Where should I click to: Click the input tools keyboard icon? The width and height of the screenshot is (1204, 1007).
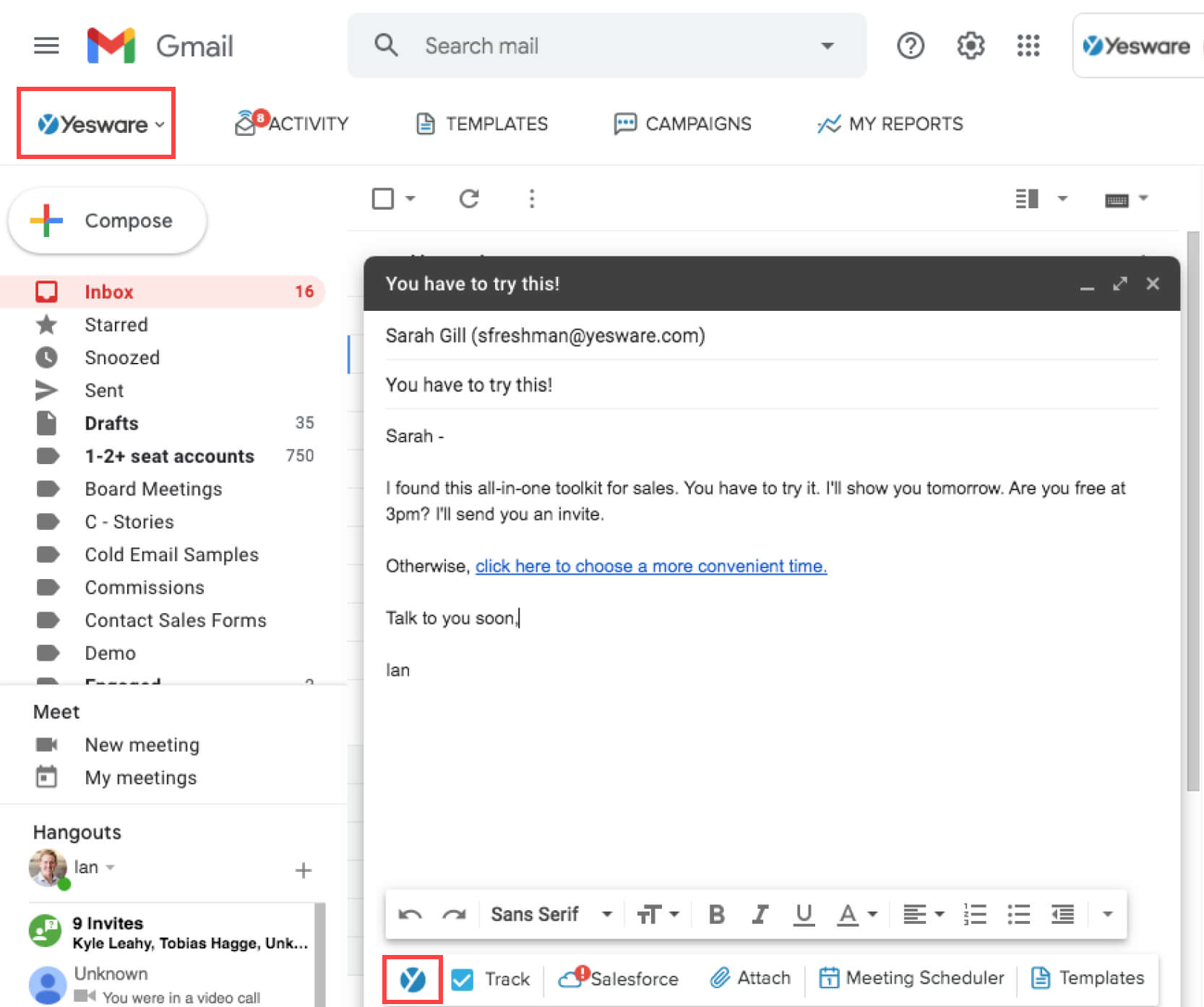(1117, 200)
